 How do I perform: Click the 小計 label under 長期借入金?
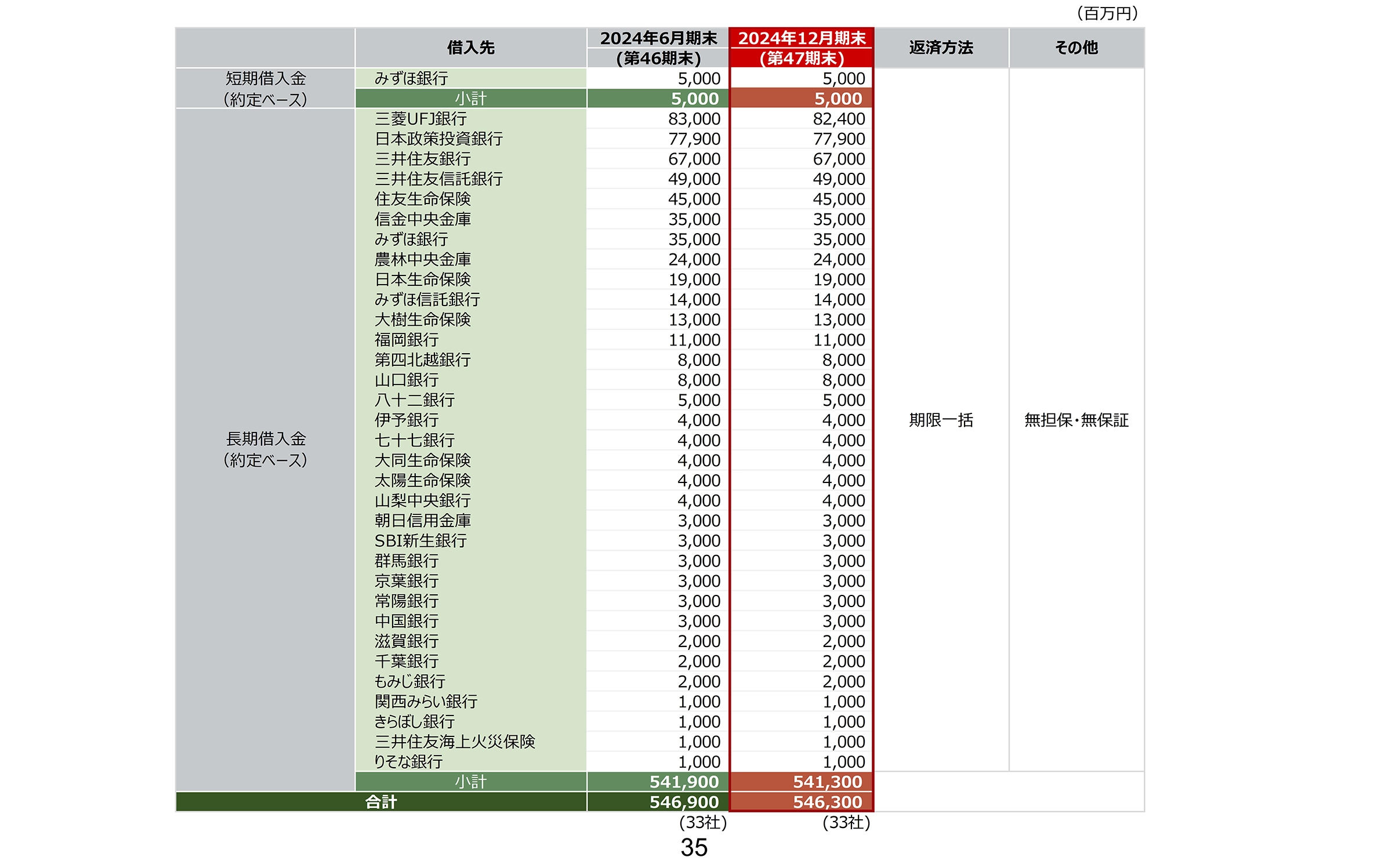(470, 782)
